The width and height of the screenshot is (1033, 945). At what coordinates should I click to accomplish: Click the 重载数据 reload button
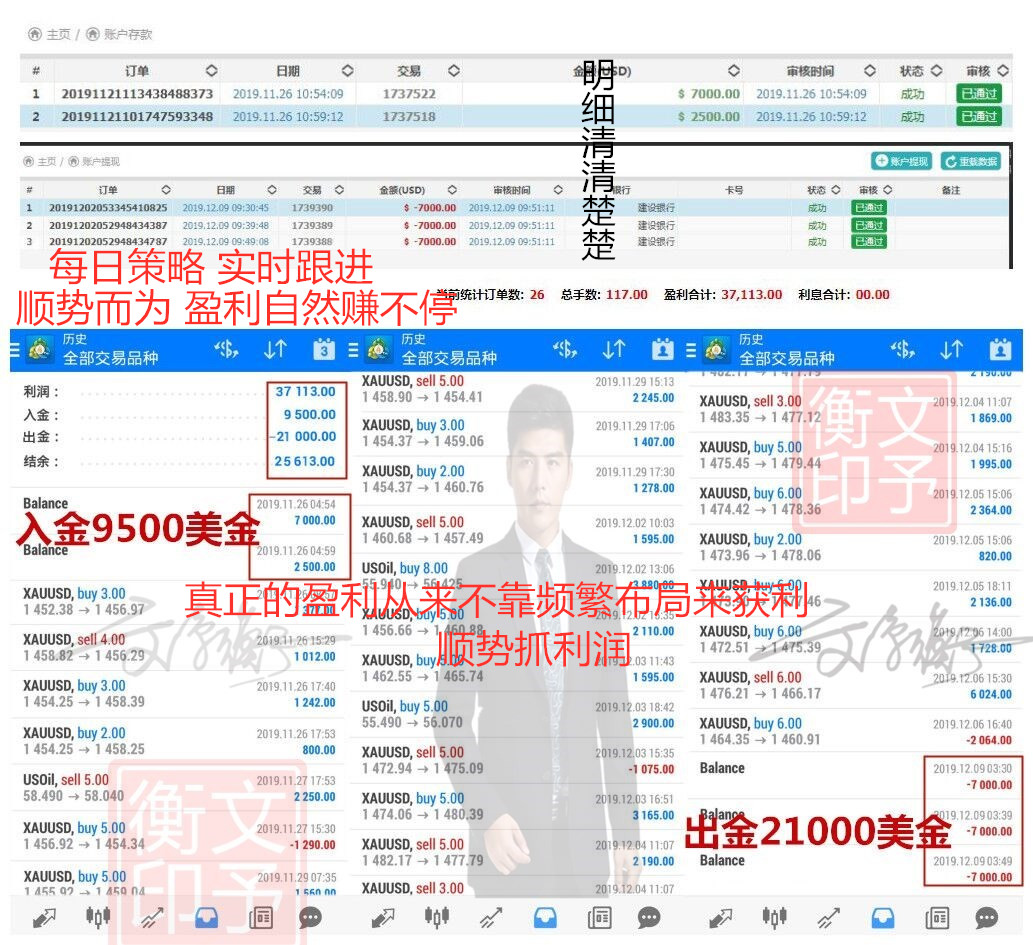point(971,161)
